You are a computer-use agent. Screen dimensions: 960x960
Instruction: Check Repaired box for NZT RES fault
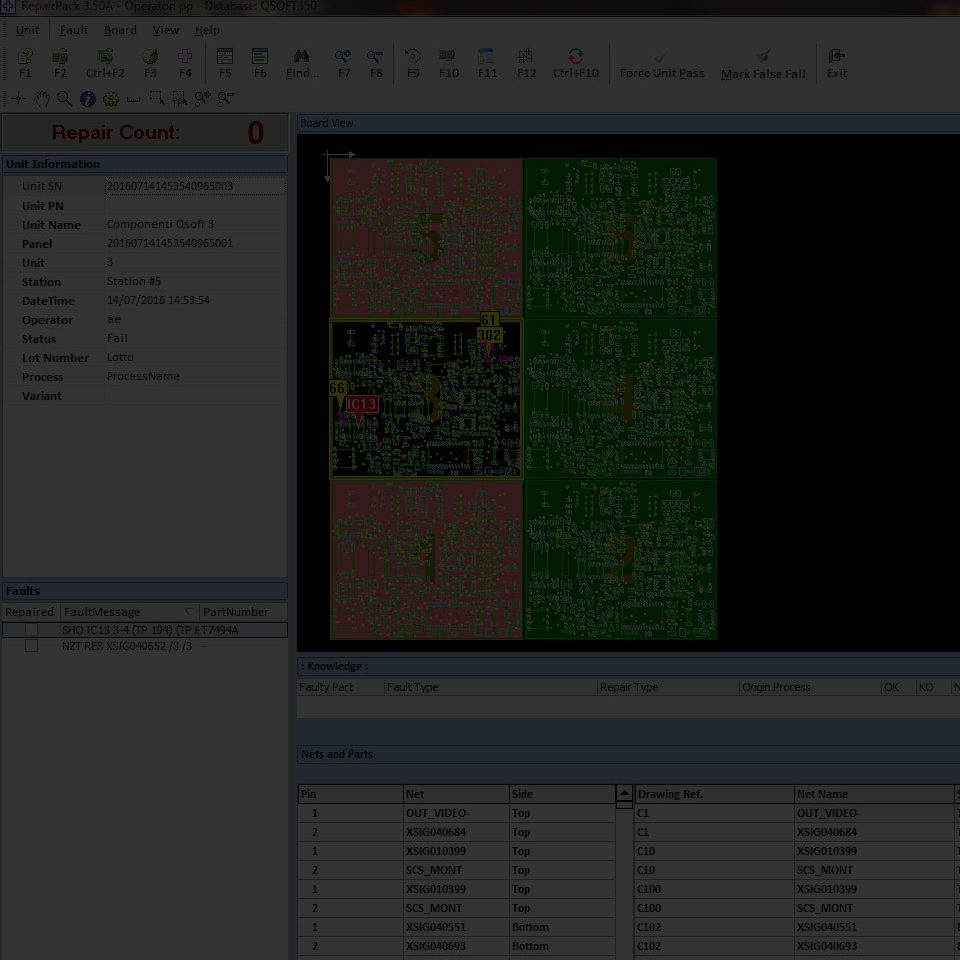[32, 646]
